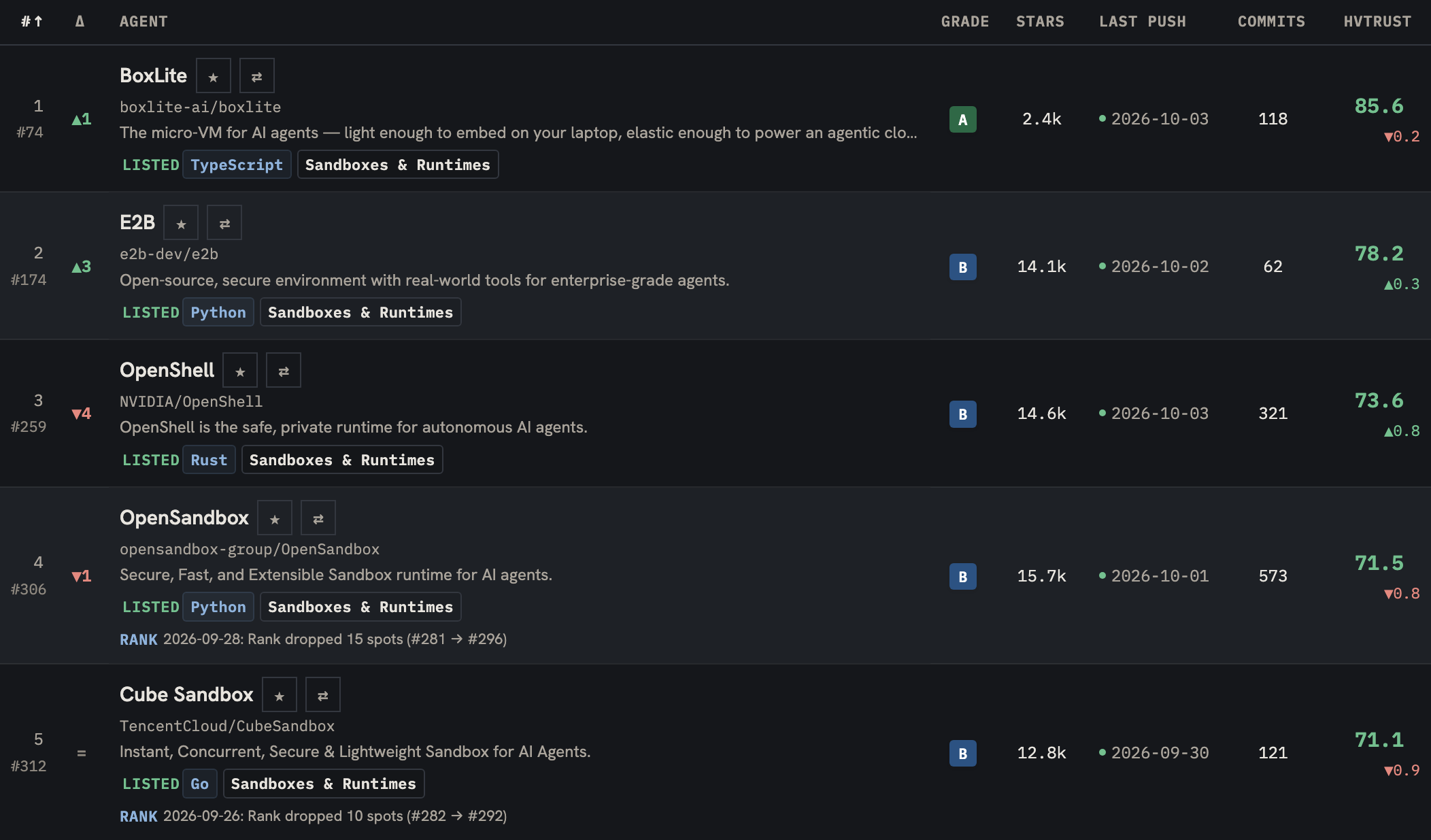This screenshot has width=1431, height=840.
Task: Click repo path TencentCloud/CubeSandbox
Action: [227, 726]
